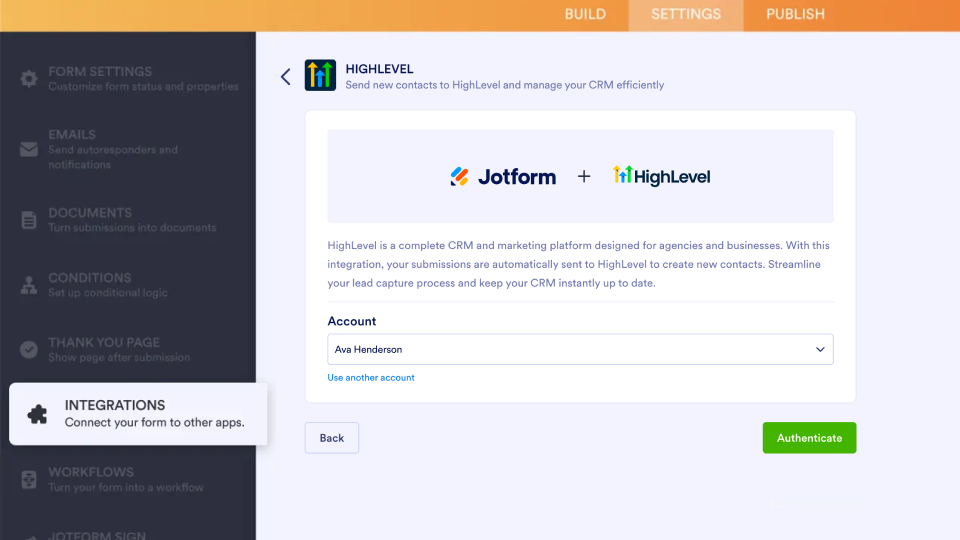Screen dimensions: 960x540
Task: Click the Conditions logic icon
Action: point(29,285)
